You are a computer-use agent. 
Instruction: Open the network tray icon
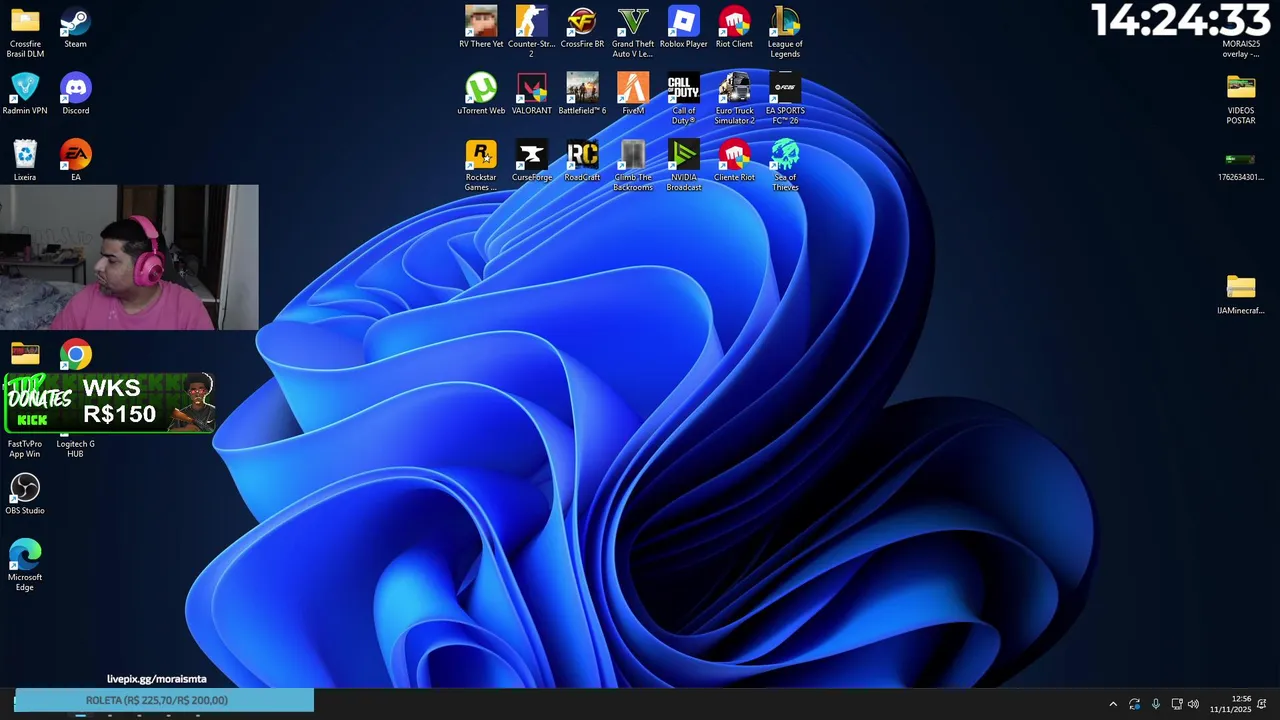click(1177, 704)
